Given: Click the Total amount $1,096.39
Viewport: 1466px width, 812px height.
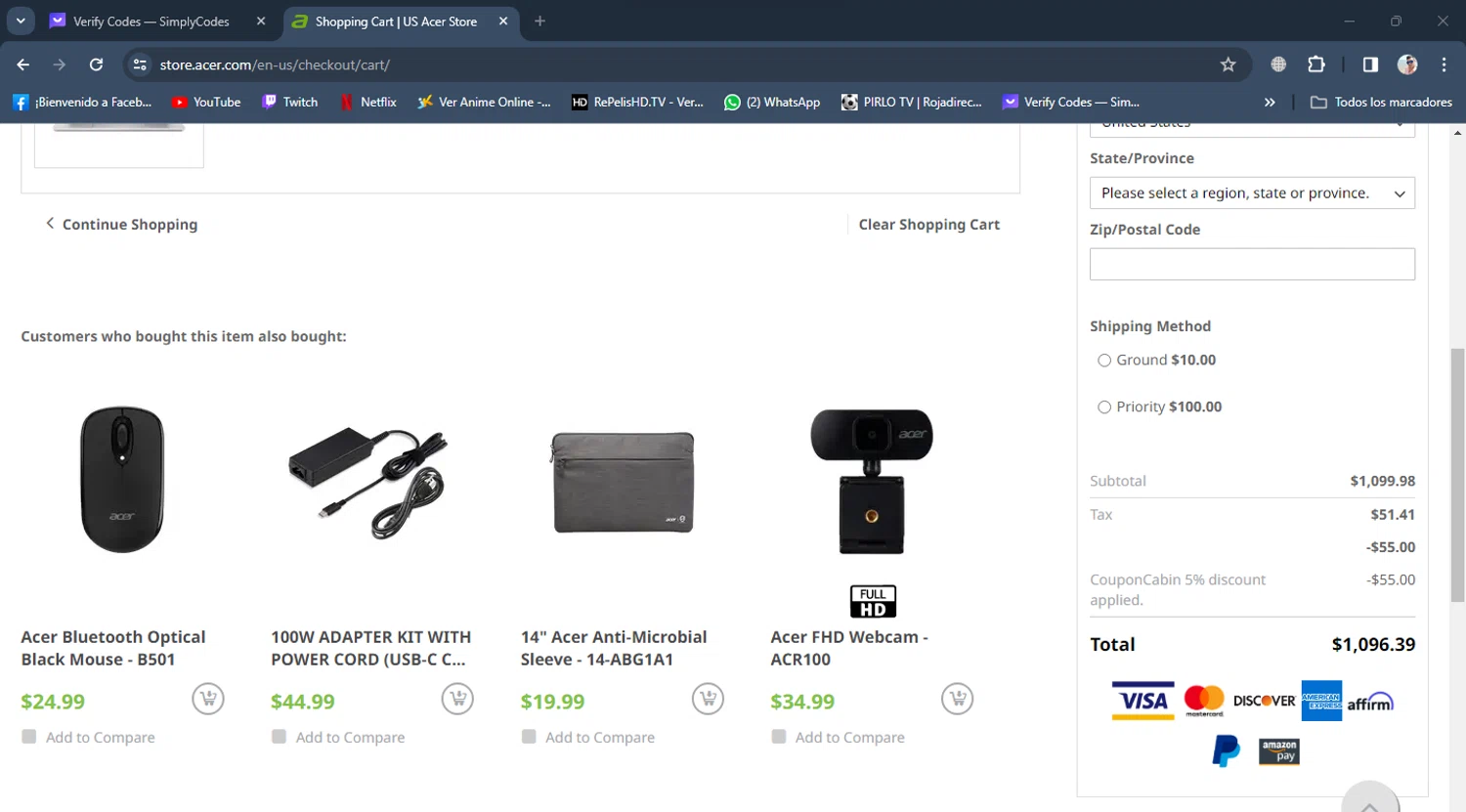Looking at the screenshot, I should 1373,644.
